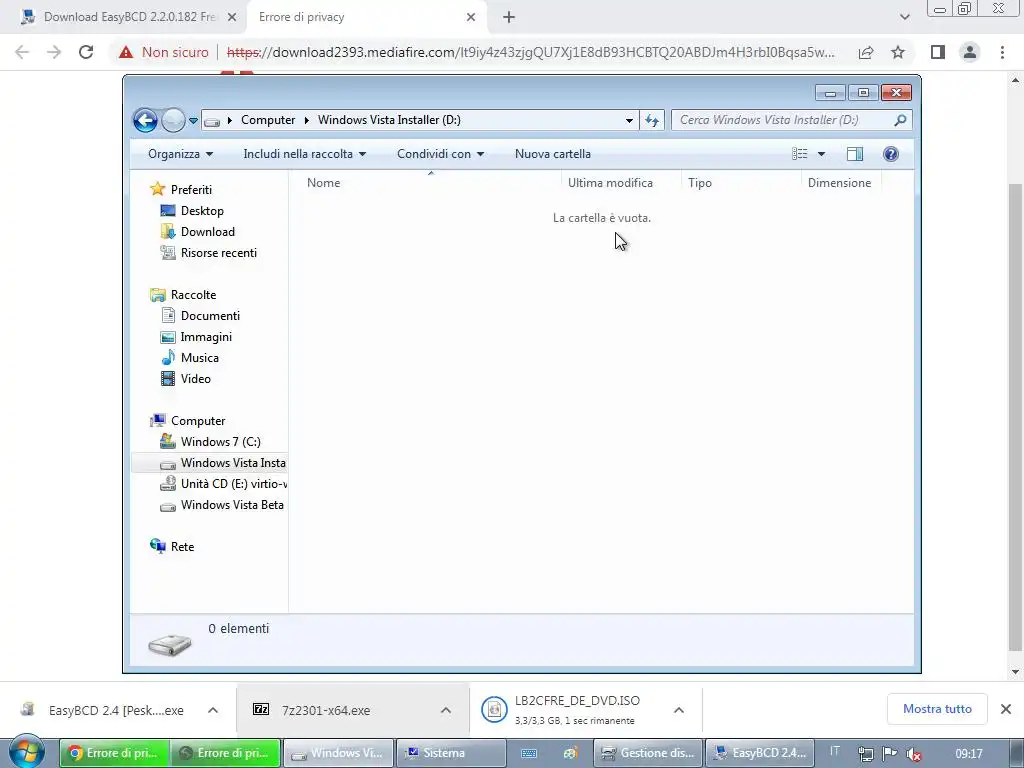The height and width of the screenshot is (768, 1024).
Task: Go back in the Explorer window
Action: pyautogui.click(x=145, y=120)
